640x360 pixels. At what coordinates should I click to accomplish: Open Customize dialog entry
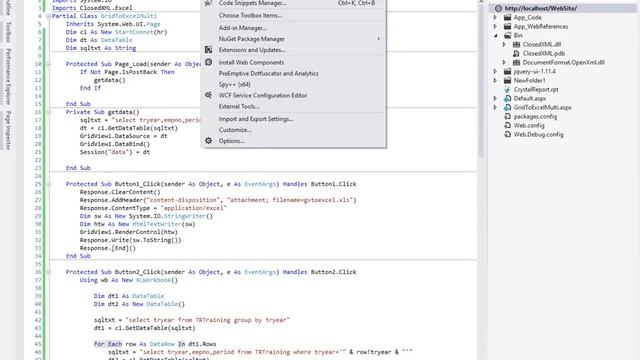point(235,130)
